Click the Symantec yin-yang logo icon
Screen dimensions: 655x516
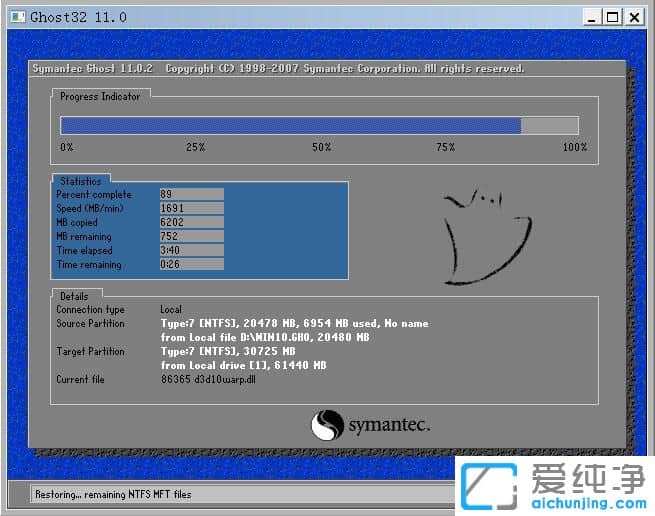(326, 425)
